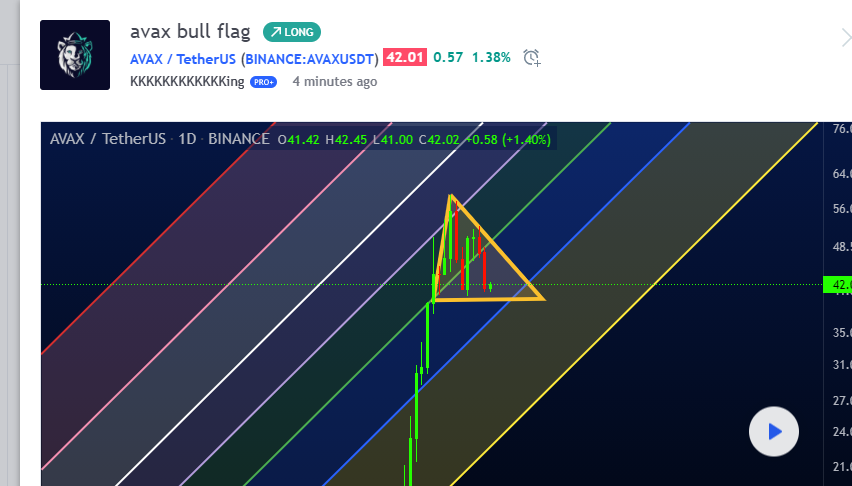
Task: Click the '4 minutes ago' timestamp
Action: tap(334, 82)
